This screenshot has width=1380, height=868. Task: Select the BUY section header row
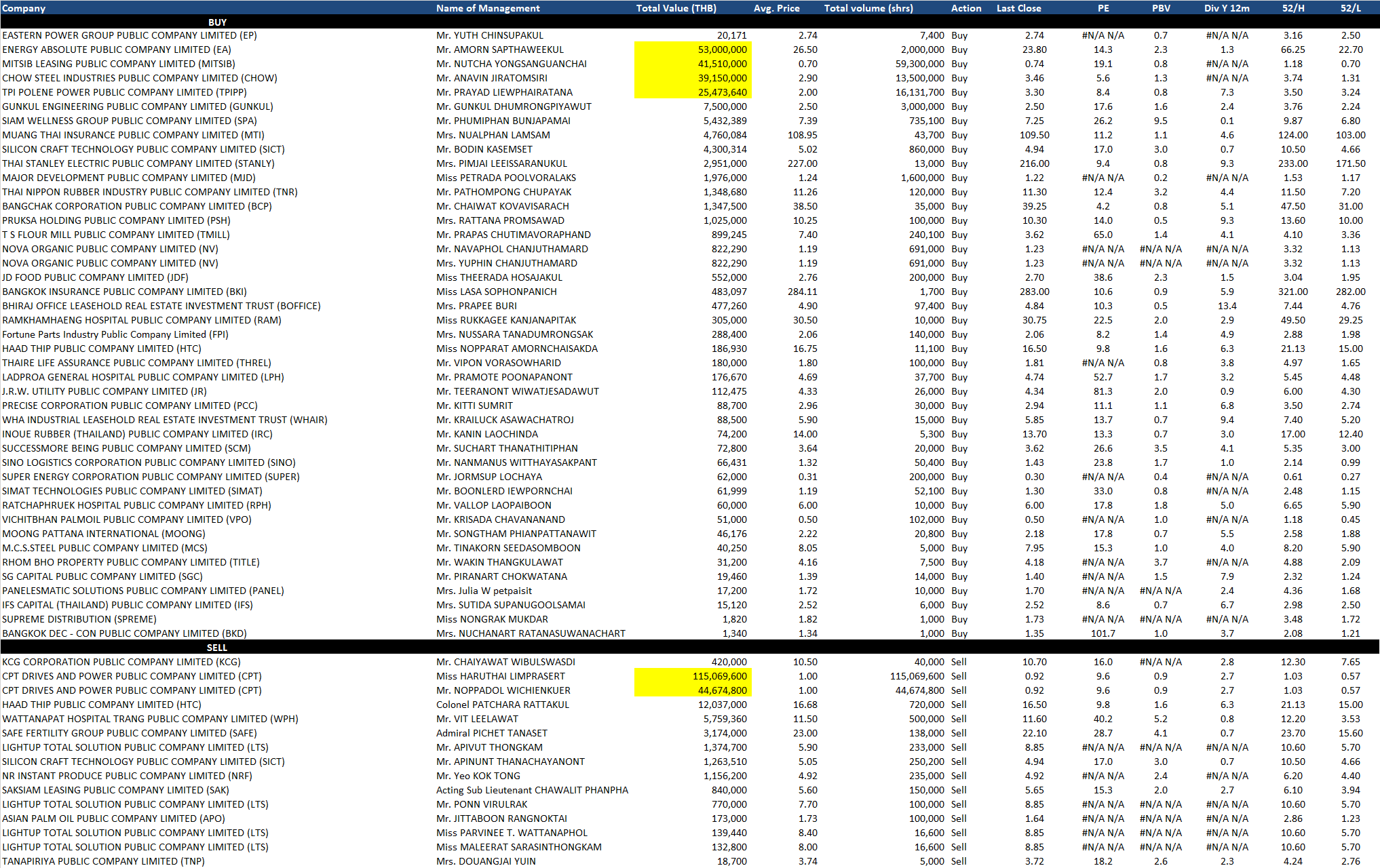coord(217,22)
